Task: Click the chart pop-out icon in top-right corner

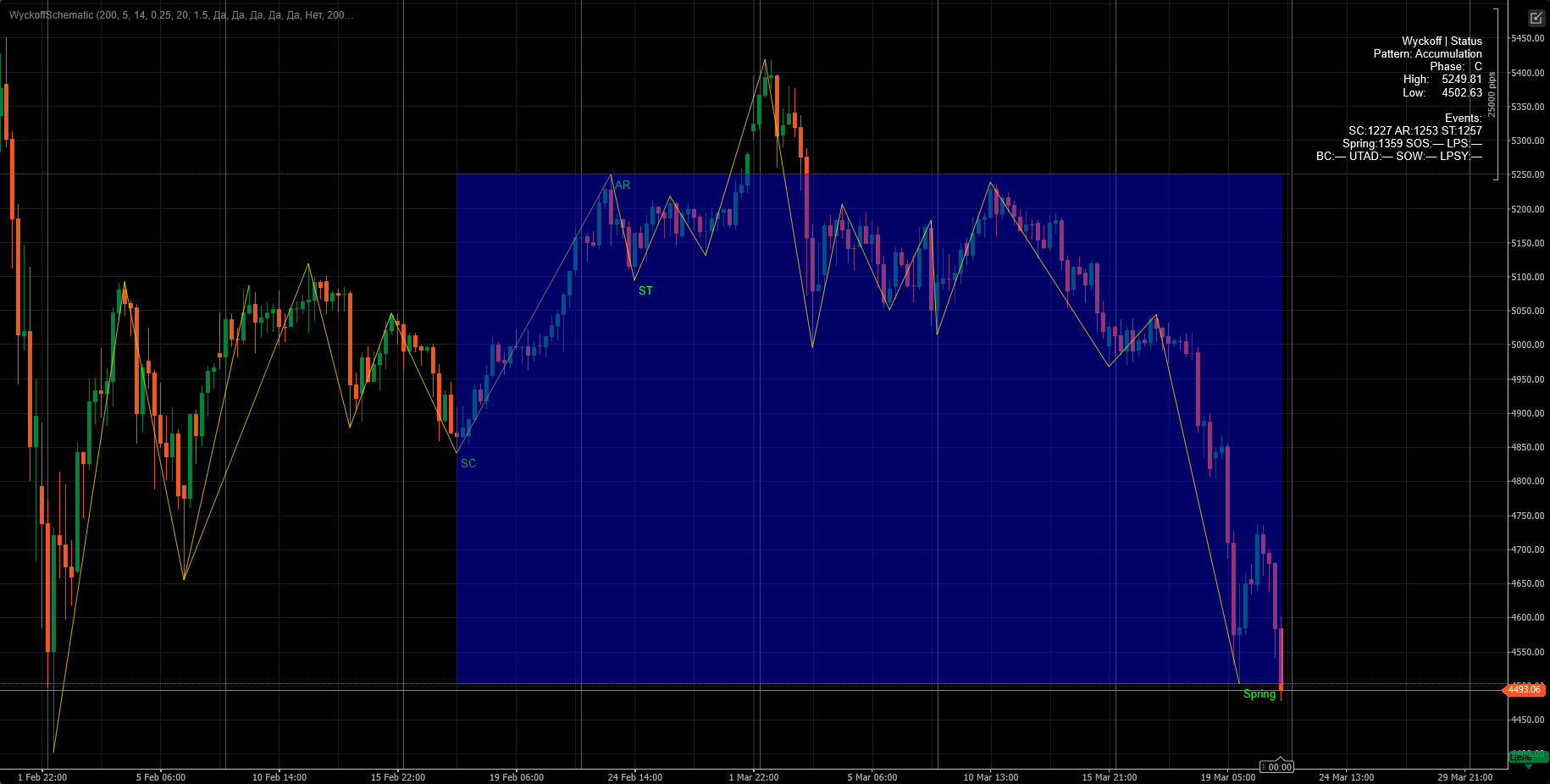Action: [x=1536, y=18]
